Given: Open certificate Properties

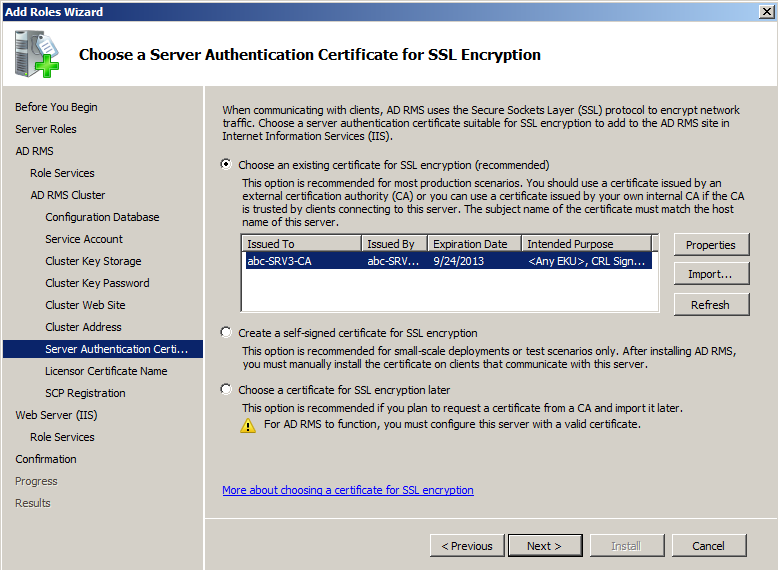Looking at the screenshot, I should (x=711, y=245).
